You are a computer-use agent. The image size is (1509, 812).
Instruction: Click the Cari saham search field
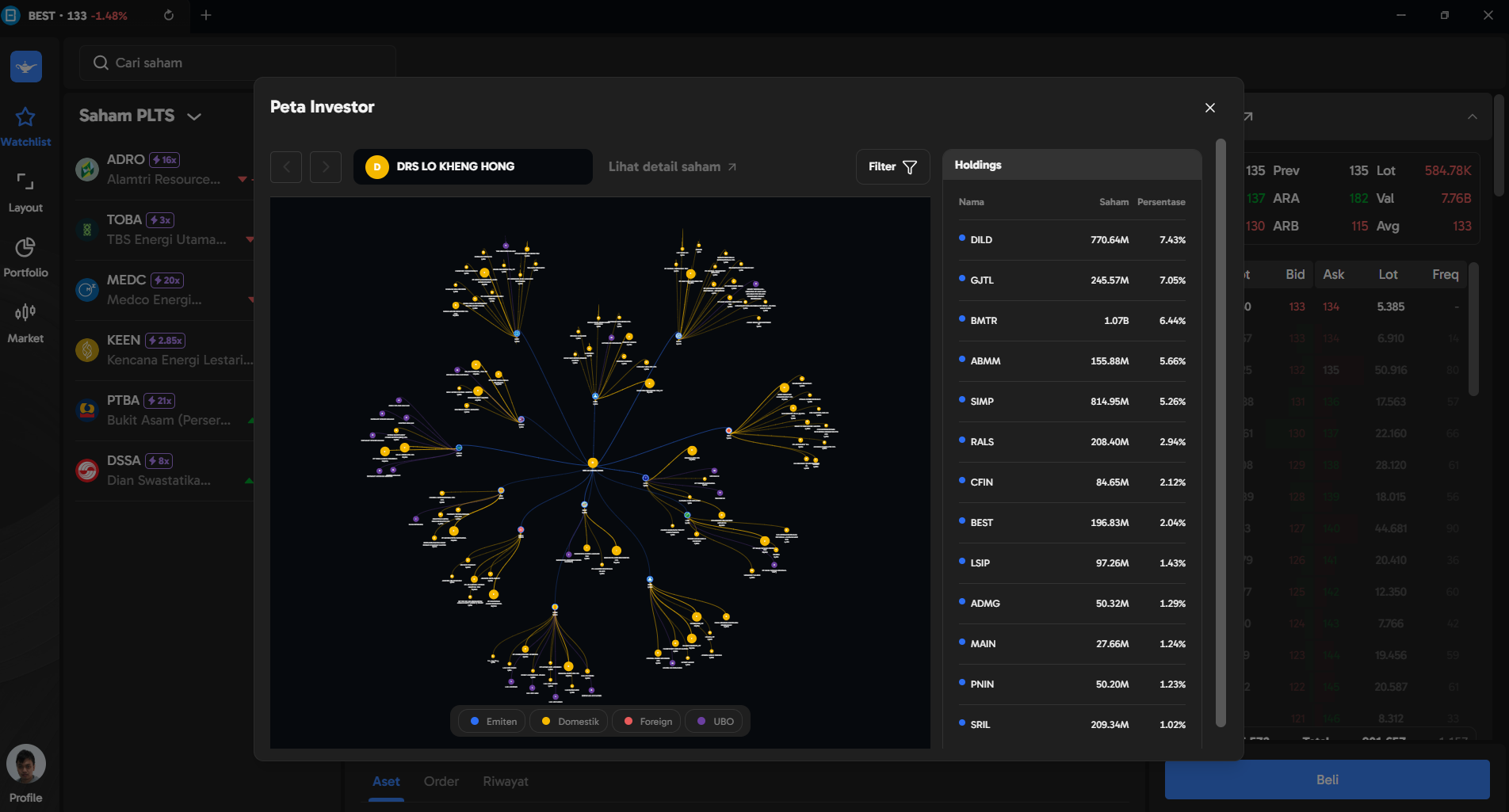[237, 63]
